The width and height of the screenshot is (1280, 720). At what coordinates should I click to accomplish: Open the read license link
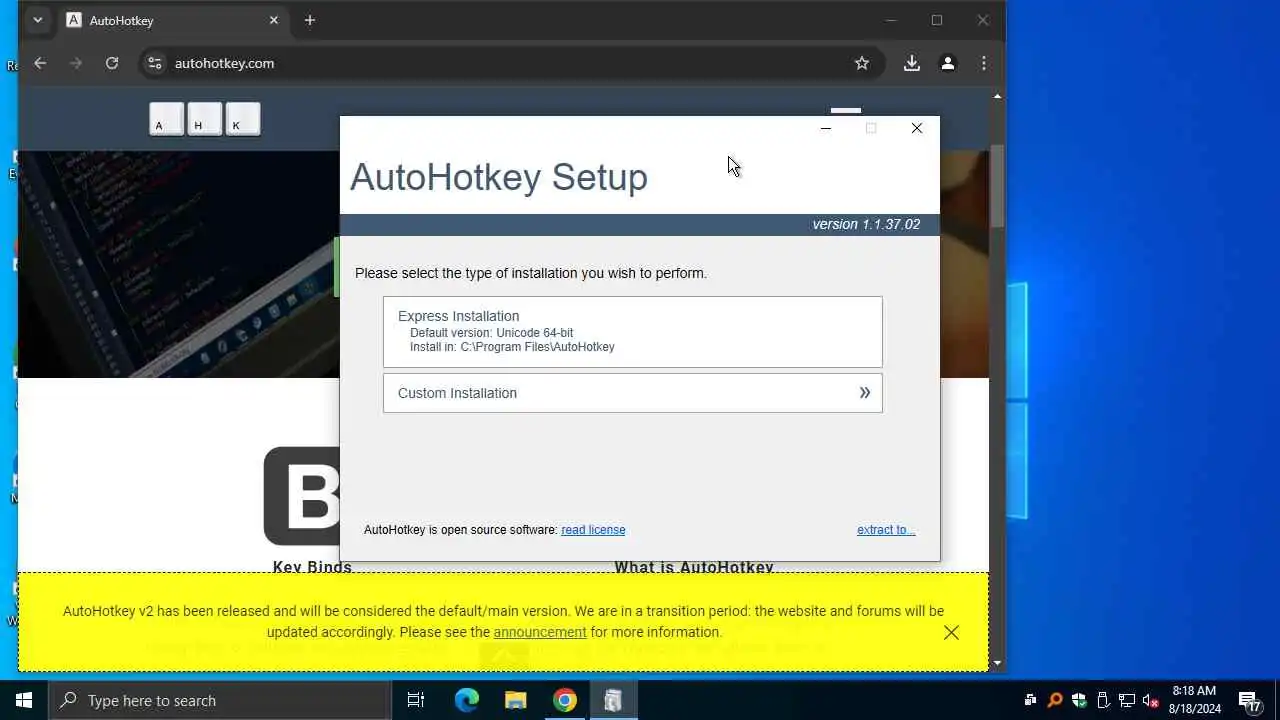(593, 530)
